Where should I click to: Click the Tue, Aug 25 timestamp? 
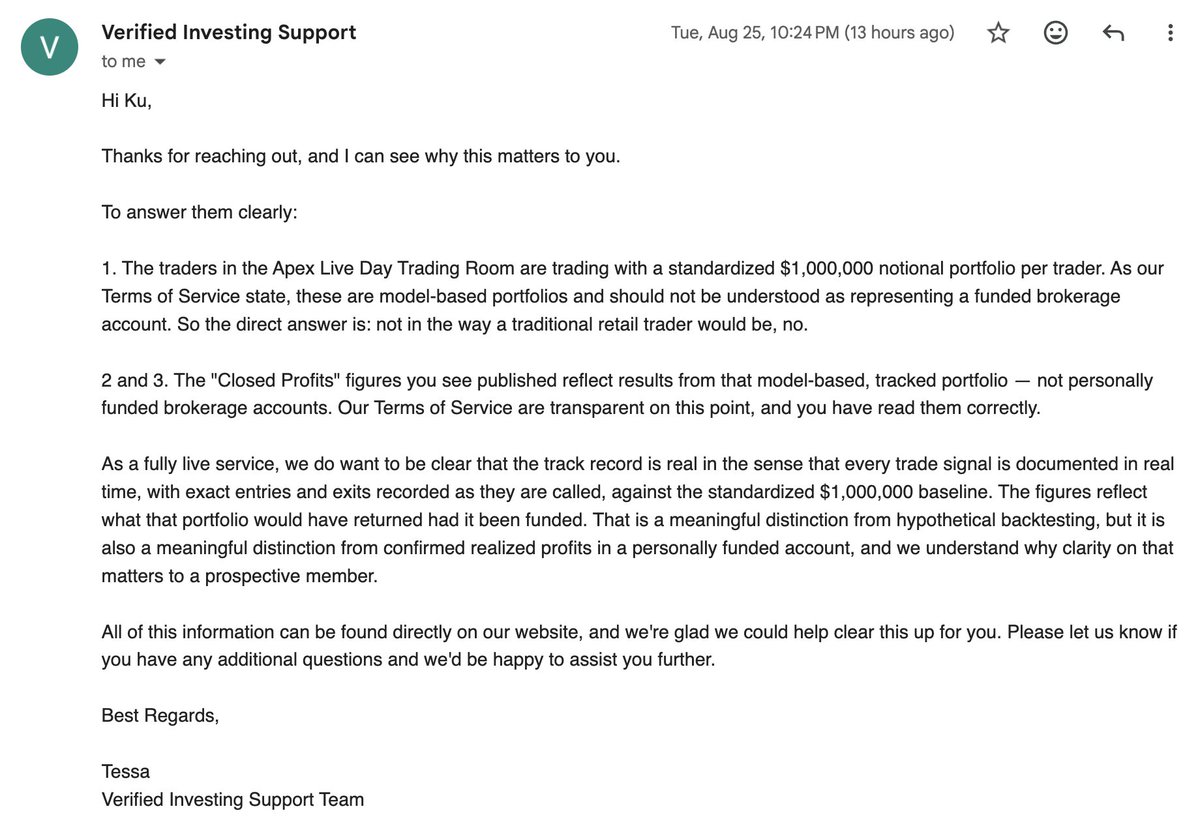pyautogui.click(x=812, y=33)
